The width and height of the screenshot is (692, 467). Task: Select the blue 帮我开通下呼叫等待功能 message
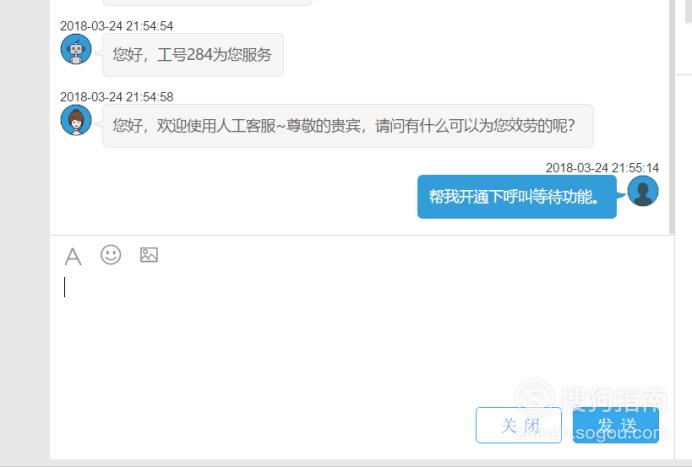click(x=517, y=197)
